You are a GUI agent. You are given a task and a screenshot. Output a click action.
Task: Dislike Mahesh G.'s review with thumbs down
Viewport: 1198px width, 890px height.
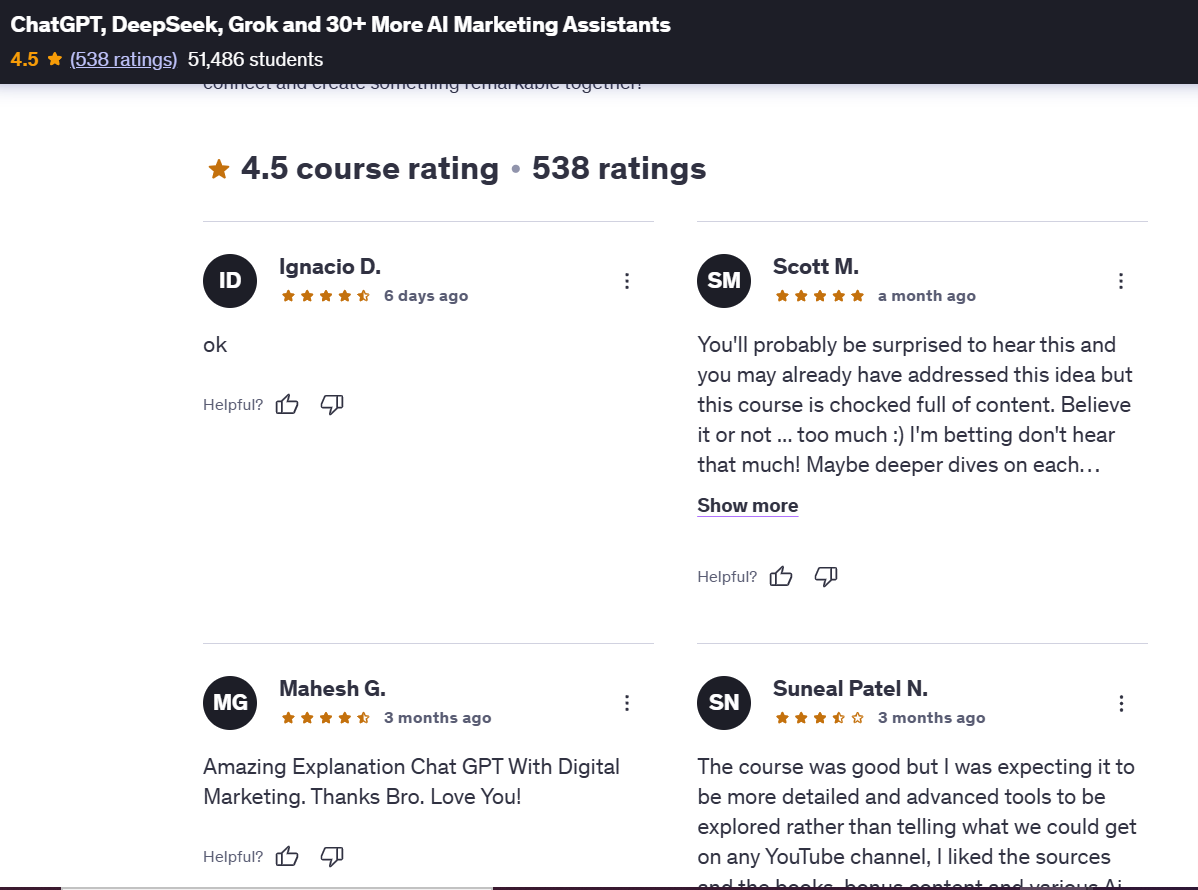point(332,856)
